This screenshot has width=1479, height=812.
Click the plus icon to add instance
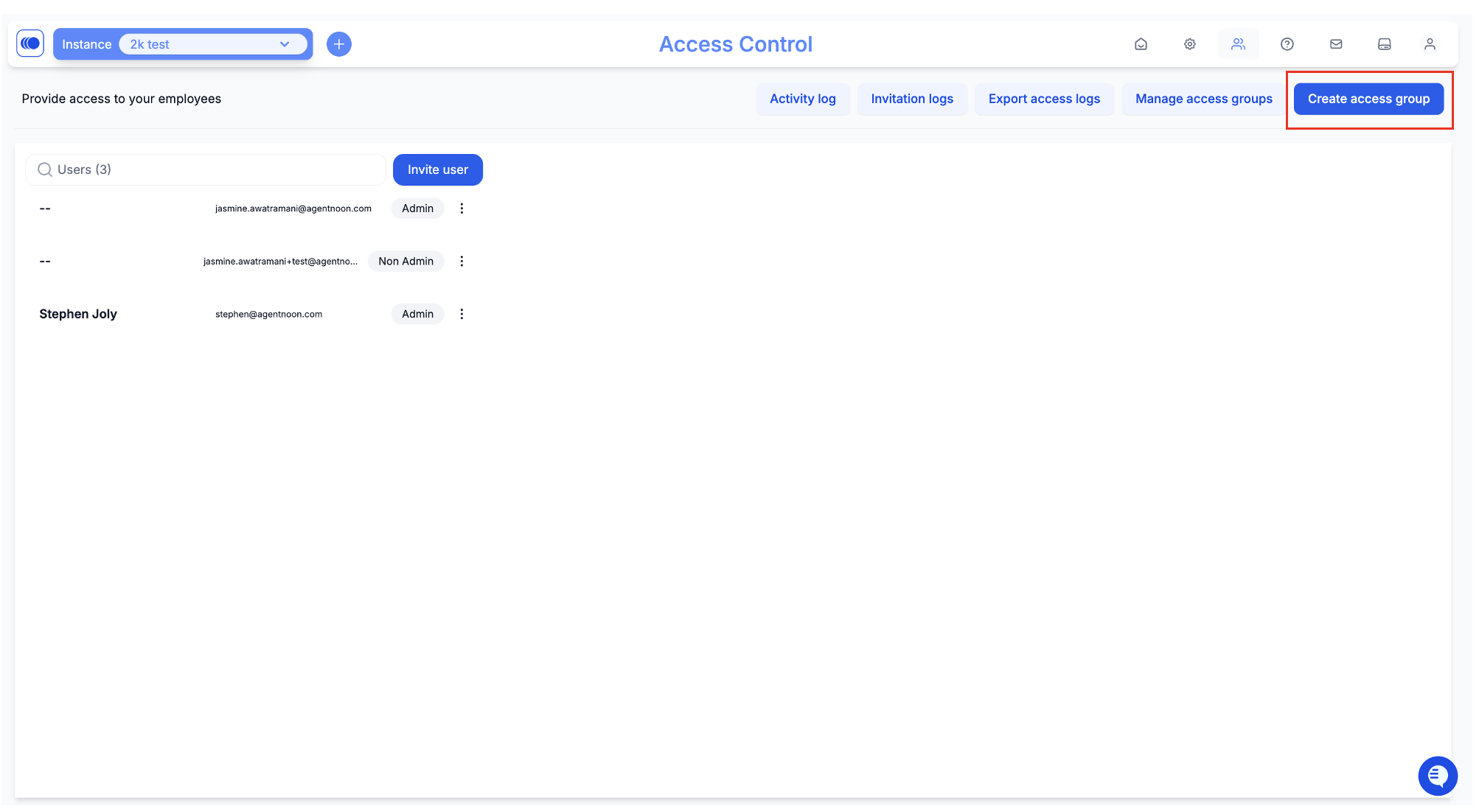[x=338, y=44]
